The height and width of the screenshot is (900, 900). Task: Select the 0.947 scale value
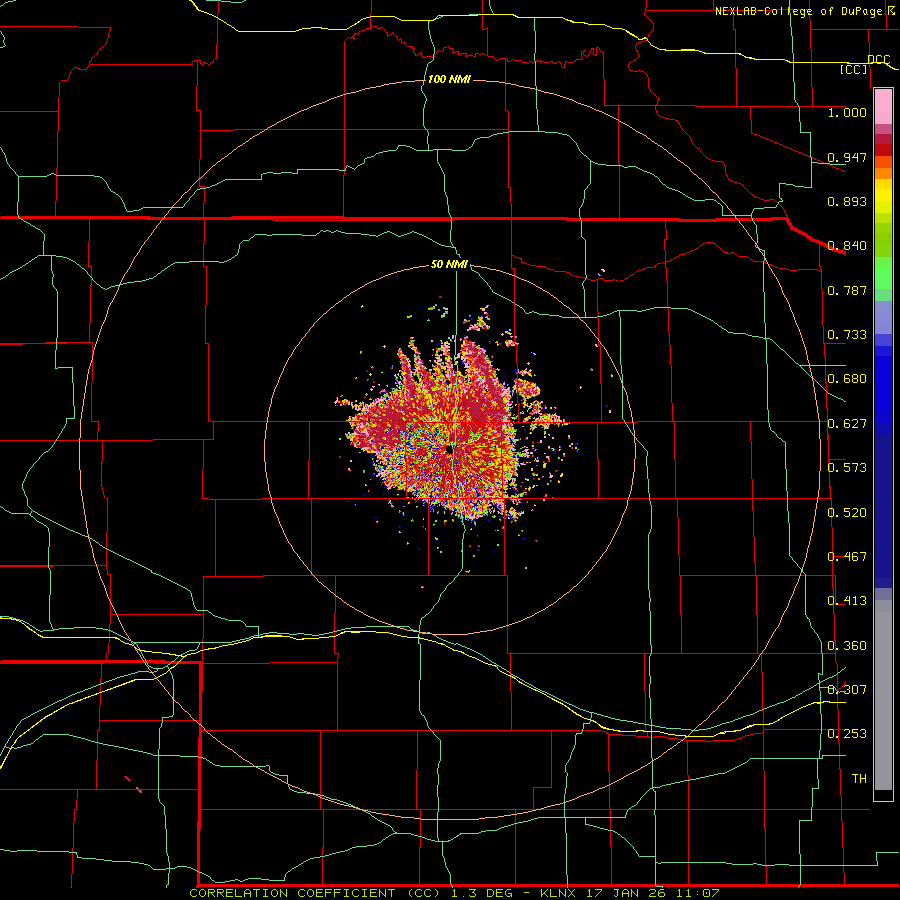click(x=847, y=157)
